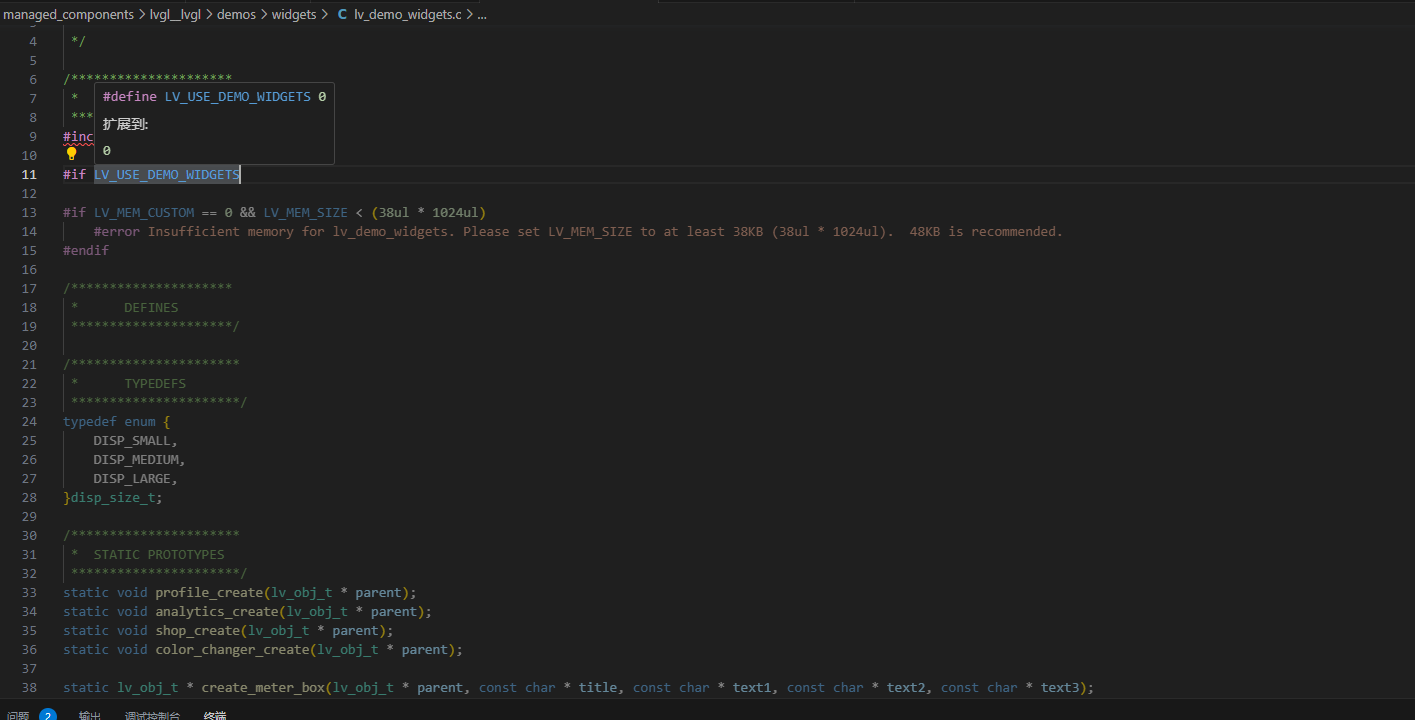Image resolution: width=1415 pixels, height=720 pixels.
Task: Click text3 parameter on line 38
Action: point(1060,687)
